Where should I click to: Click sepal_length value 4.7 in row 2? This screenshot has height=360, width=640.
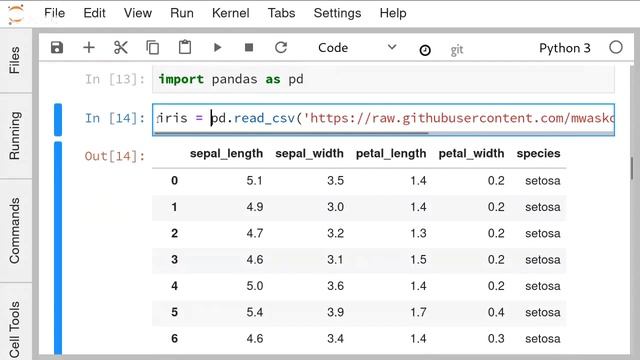click(x=254, y=233)
